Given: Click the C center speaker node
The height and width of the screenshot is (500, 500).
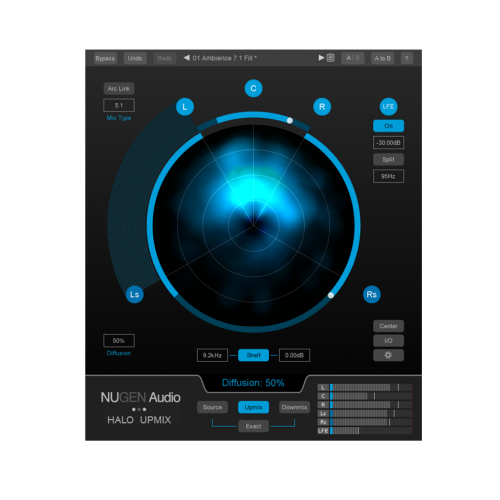Looking at the screenshot, I should click(253, 88).
